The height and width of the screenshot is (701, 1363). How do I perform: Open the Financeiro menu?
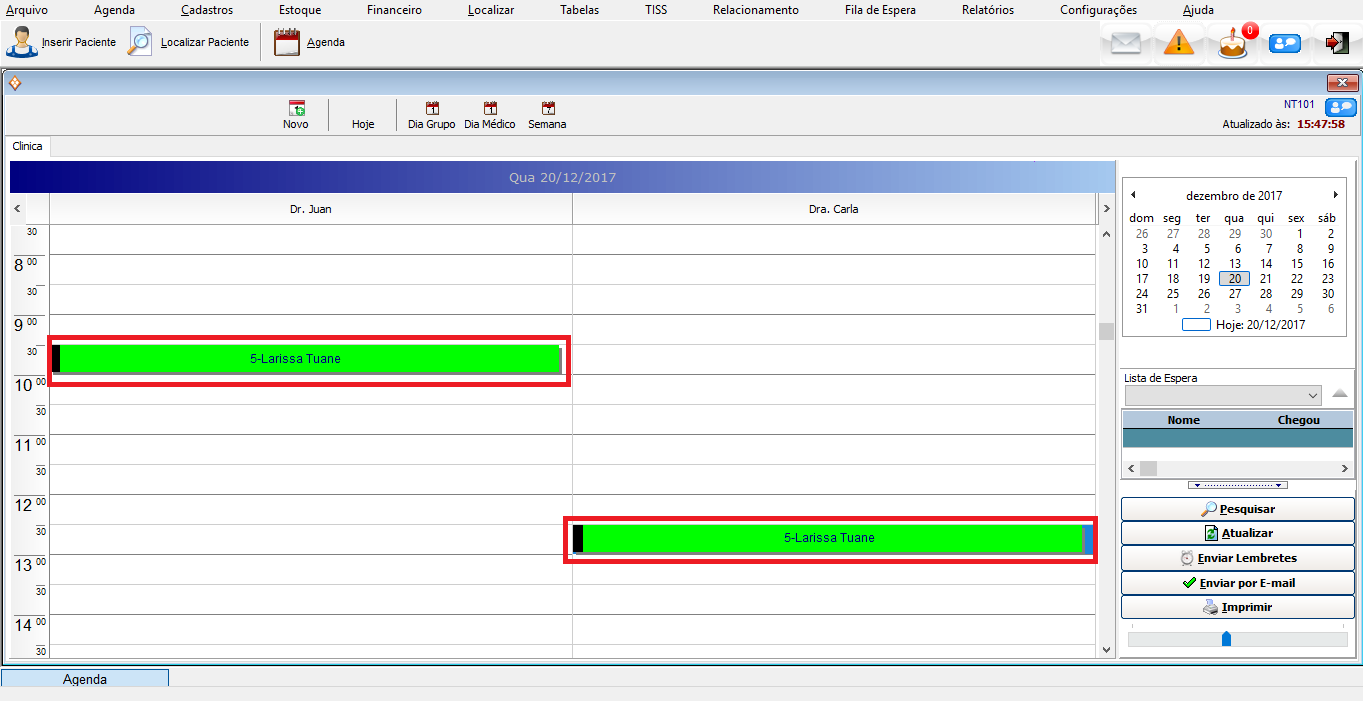(x=394, y=10)
